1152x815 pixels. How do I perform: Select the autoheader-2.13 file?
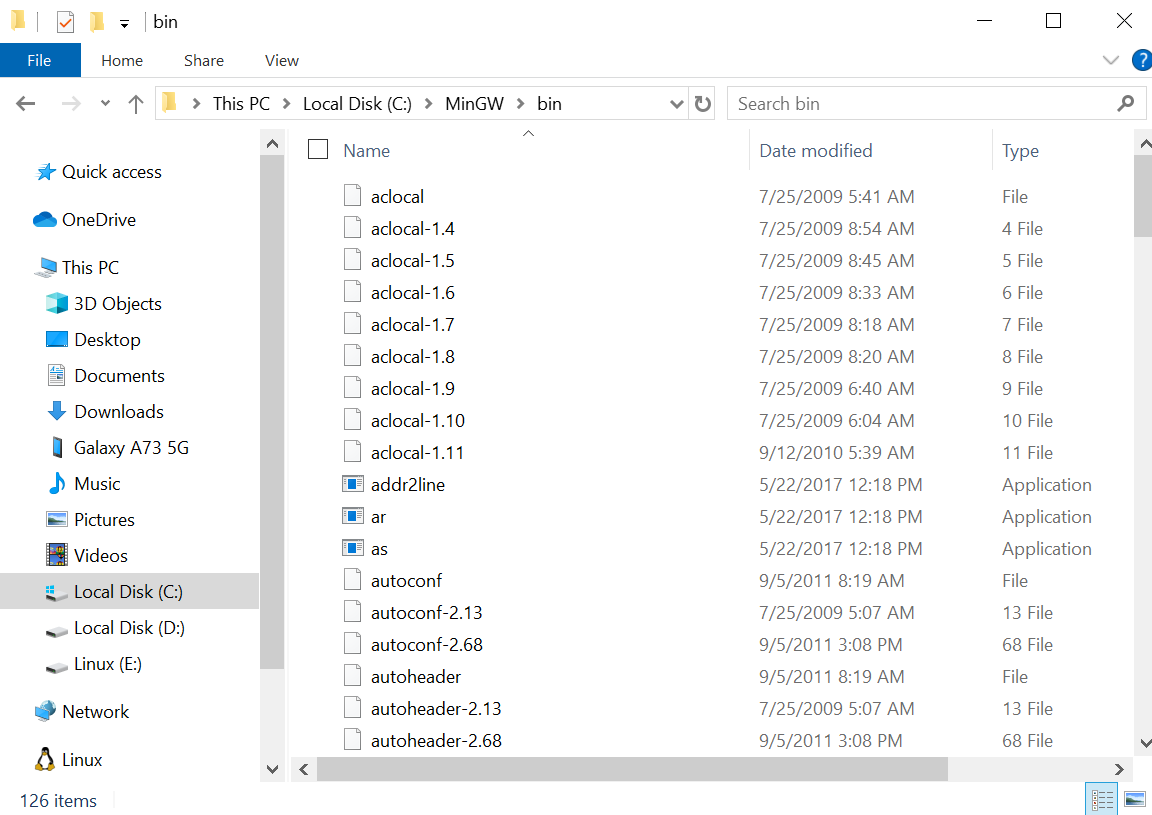point(436,708)
